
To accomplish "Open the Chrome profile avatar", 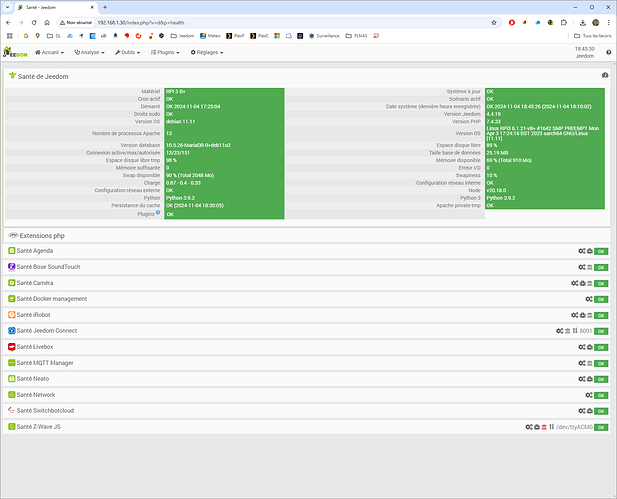I will pos(595,23).
